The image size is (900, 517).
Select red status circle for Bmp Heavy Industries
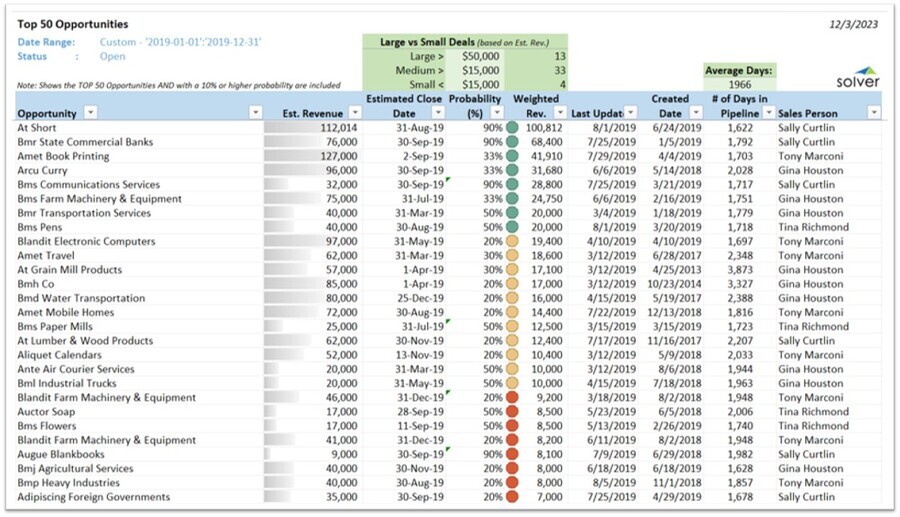tap(512, 483)
